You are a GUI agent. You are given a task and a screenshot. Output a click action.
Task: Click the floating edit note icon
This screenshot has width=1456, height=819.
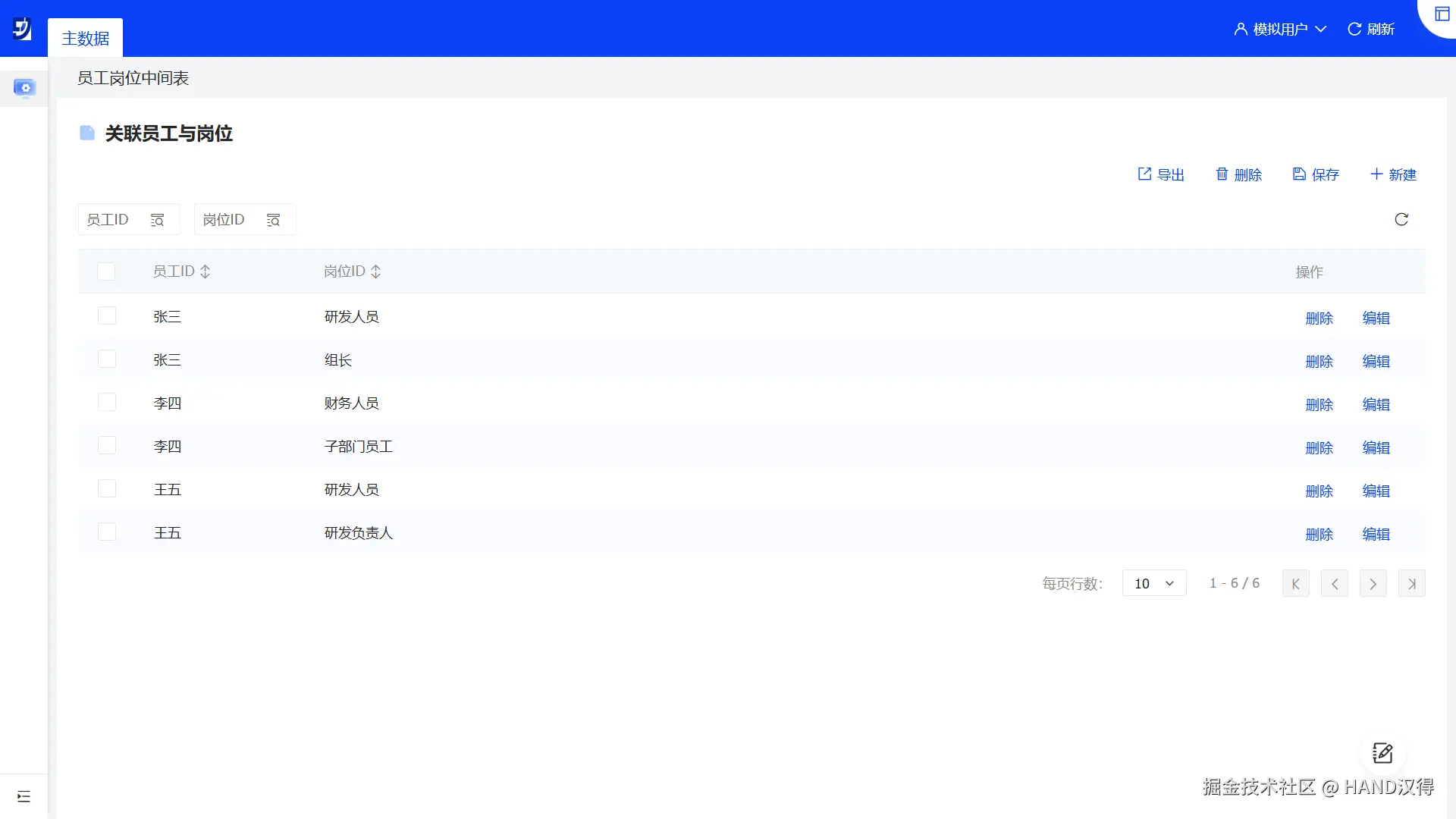[x=1382, y=753]
